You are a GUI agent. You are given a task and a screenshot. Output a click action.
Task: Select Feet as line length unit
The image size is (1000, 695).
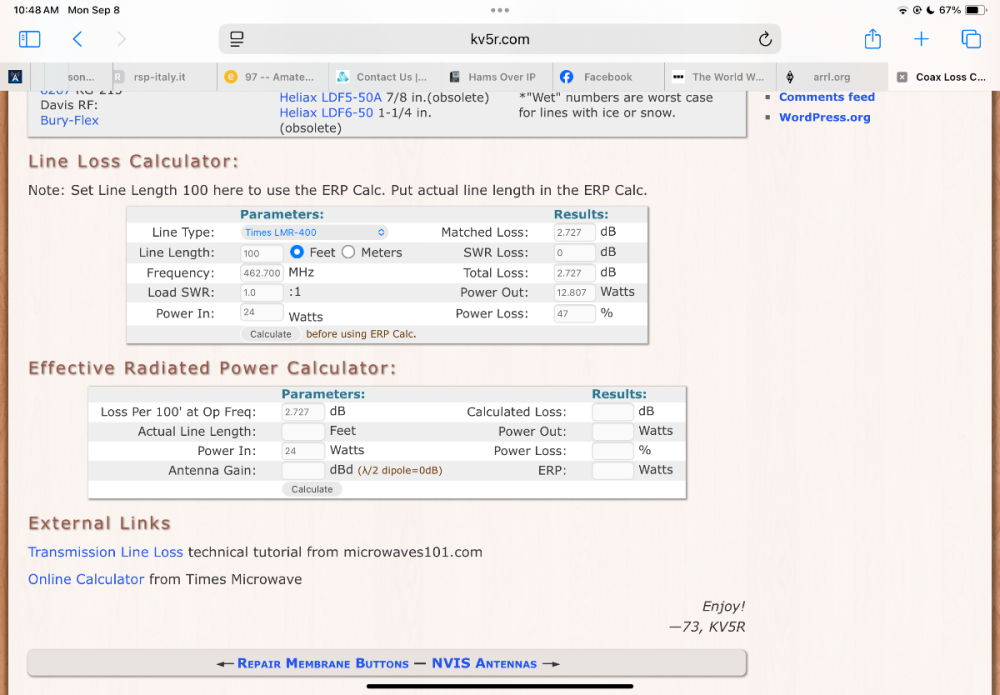pyautogui.click(x=297, y=253)
